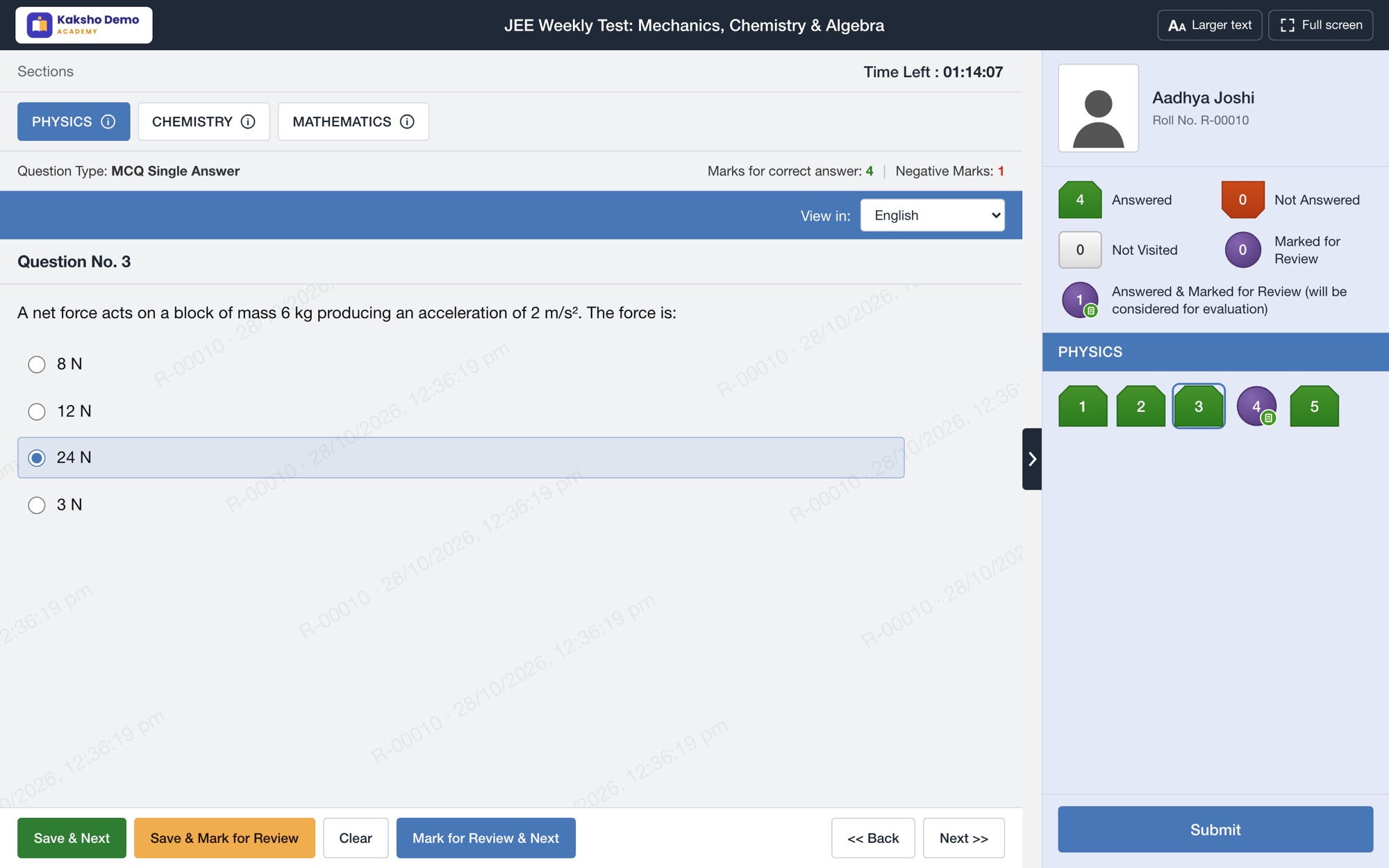Click Mark for Review & Next
The width and height of the screenshot is (1389, 868).
pyautogui.click(x=485, y=838)
